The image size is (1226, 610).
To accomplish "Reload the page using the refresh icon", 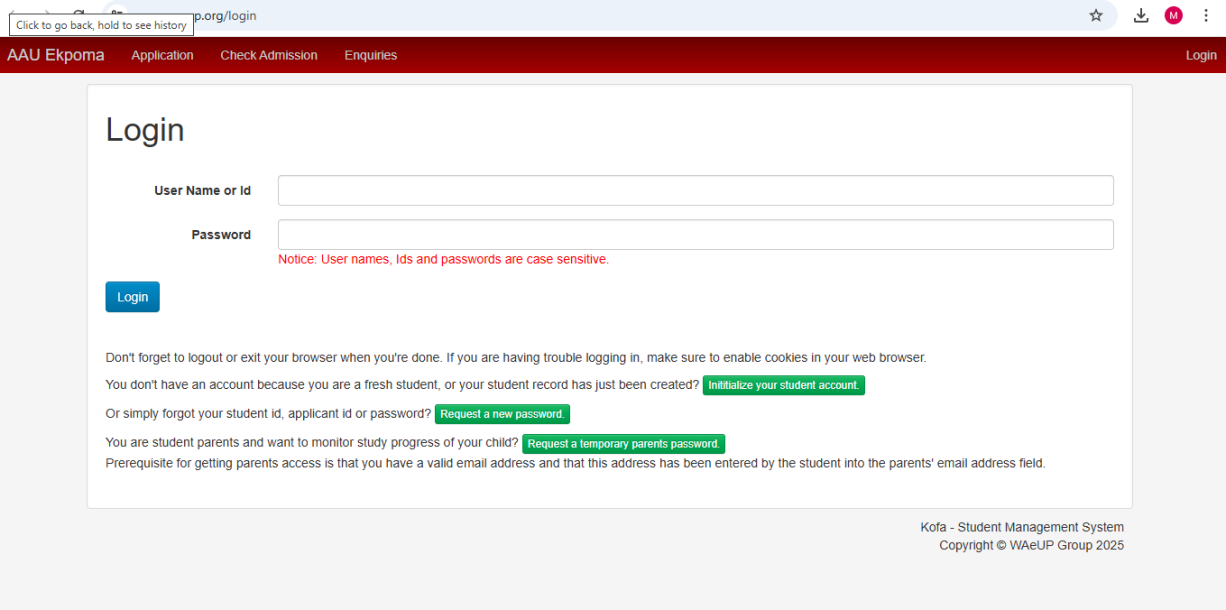I will [79, 14].
